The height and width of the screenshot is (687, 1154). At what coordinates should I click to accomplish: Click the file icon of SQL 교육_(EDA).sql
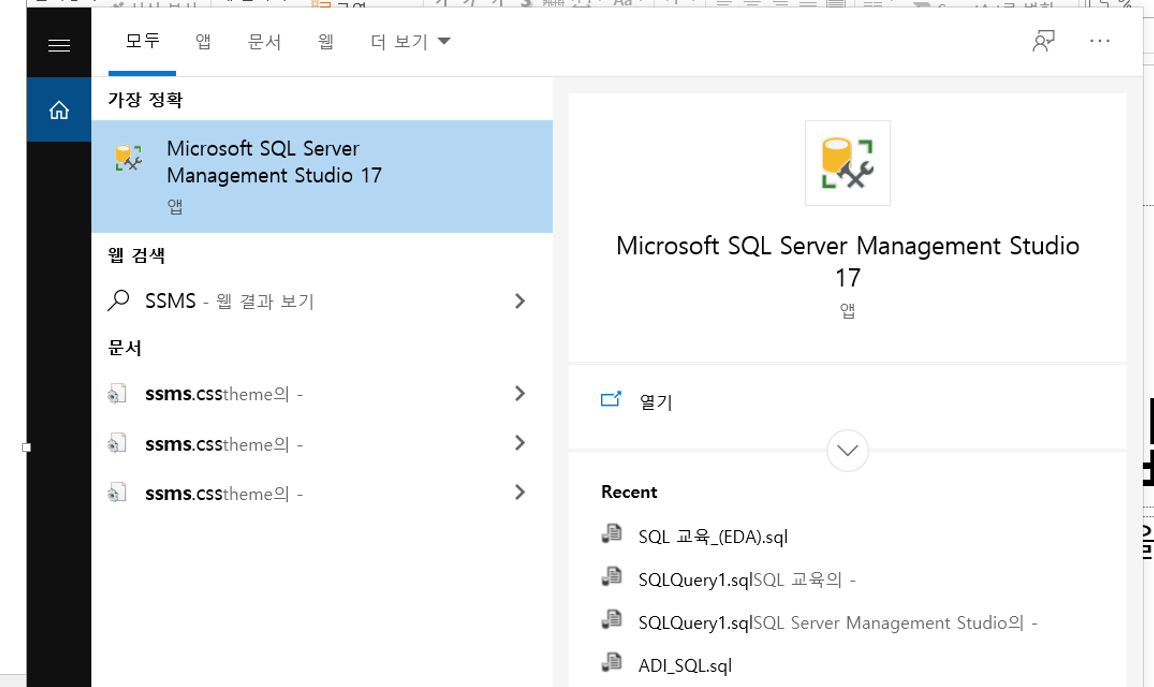(612, 534)
